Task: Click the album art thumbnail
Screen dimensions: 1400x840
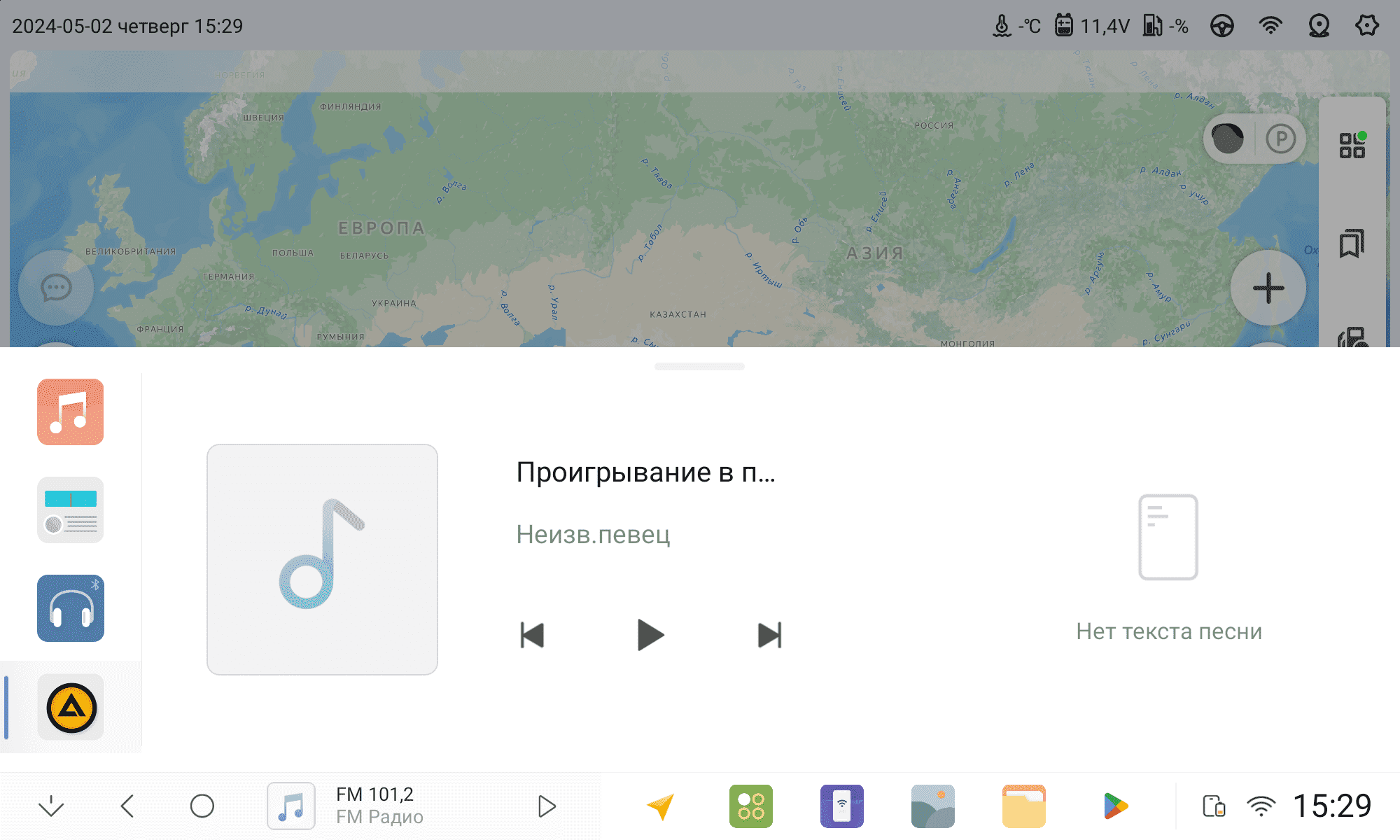Action: [322, 559]
